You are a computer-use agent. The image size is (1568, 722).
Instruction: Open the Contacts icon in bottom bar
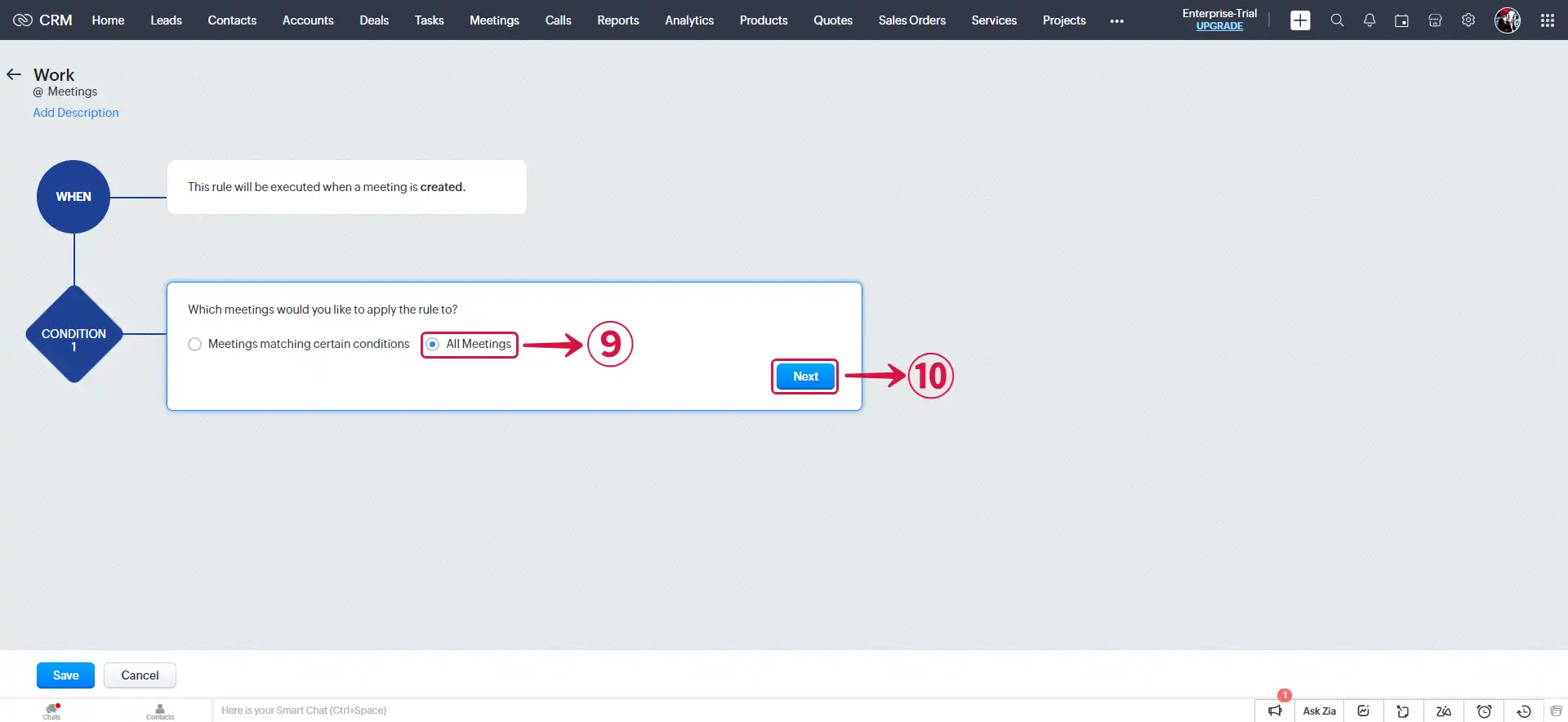(160, 711)
